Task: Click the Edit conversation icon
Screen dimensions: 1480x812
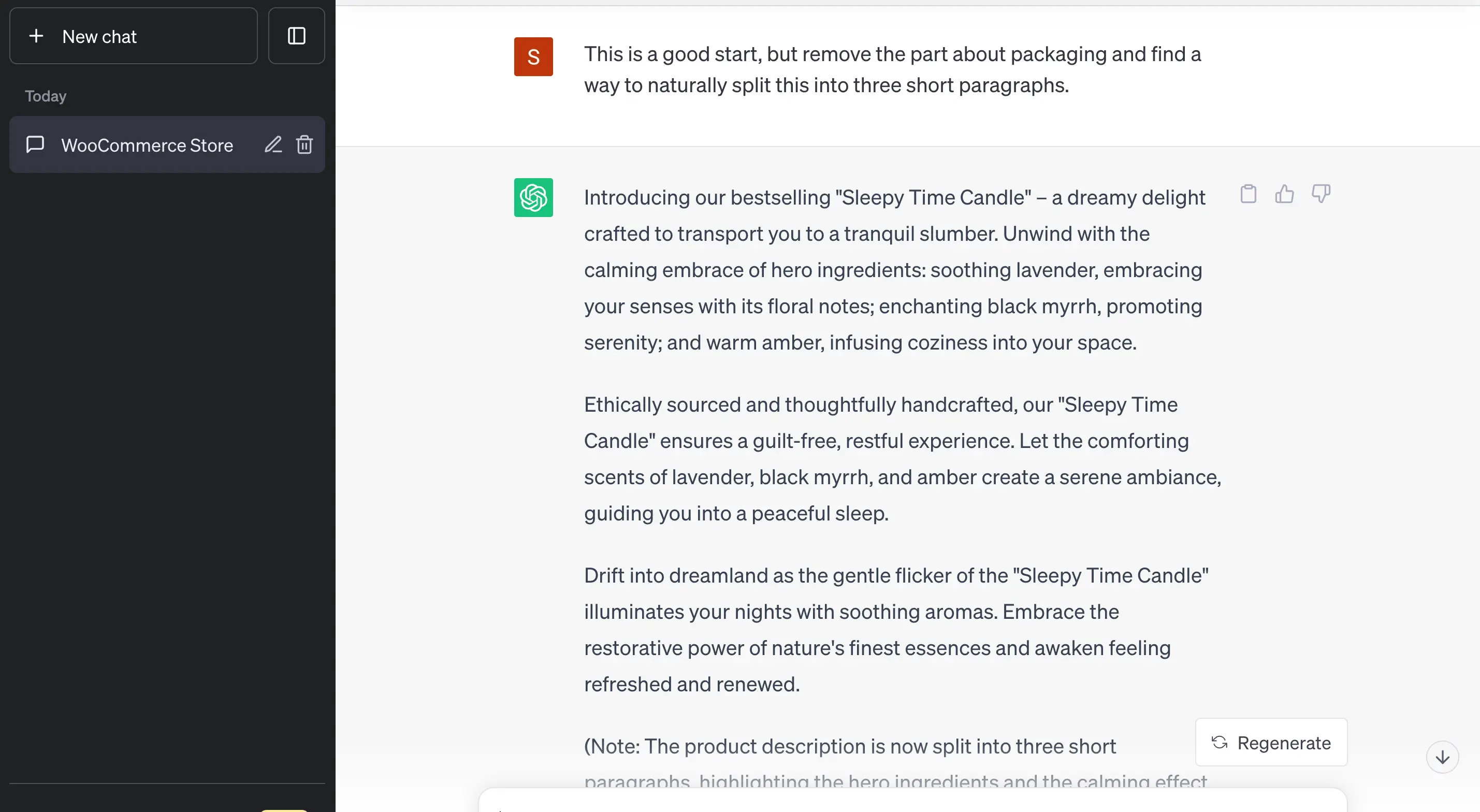Action: click(273, 145)
